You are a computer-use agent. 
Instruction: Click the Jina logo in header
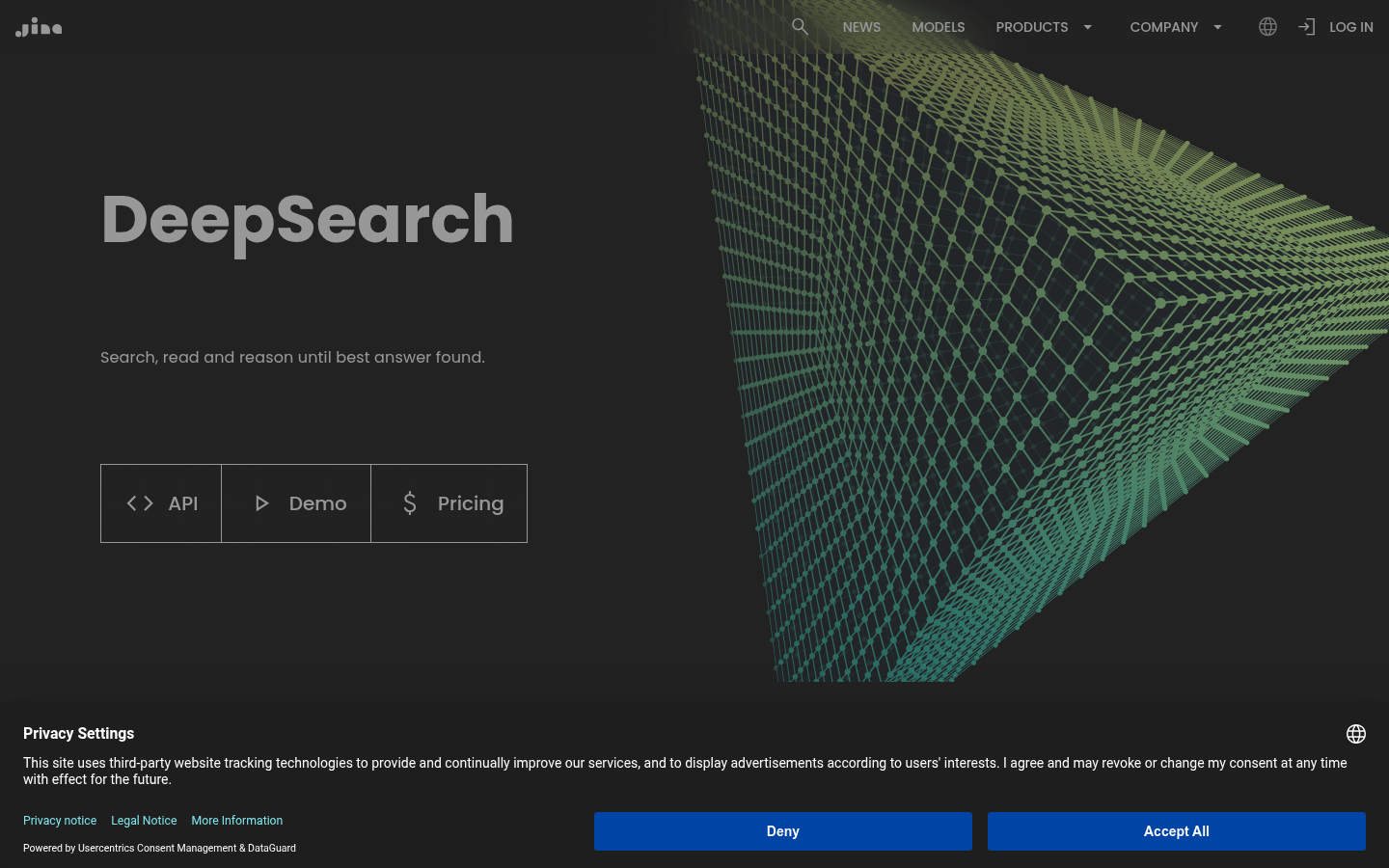[39, 27]
